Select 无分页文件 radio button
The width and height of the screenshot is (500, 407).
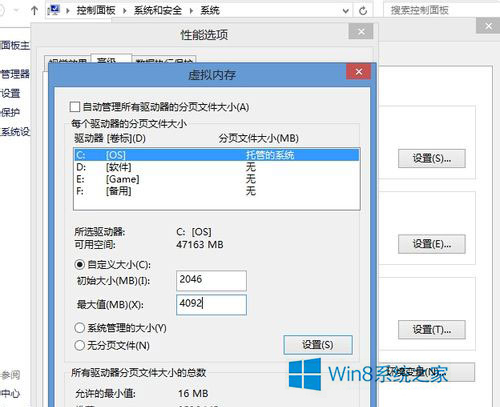(x=80, y=345)
